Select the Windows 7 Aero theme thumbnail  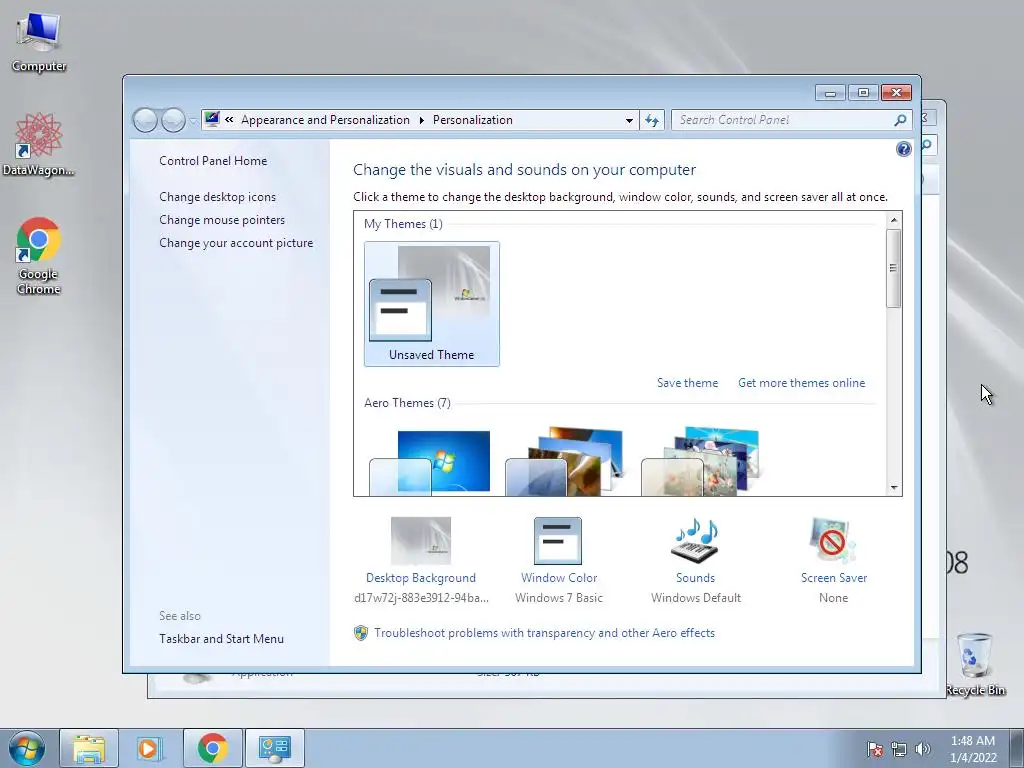(x=431, y=462)
